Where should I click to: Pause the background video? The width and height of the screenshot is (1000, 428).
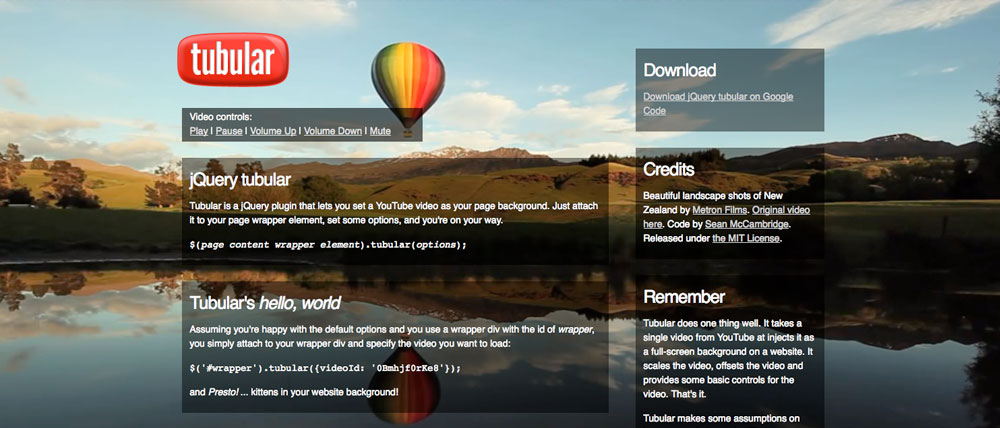coord(229,131)
